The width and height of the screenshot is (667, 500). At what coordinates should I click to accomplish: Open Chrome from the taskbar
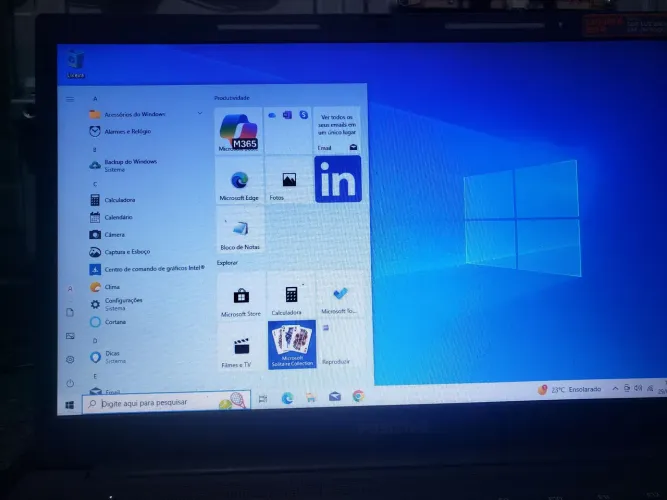359,396
